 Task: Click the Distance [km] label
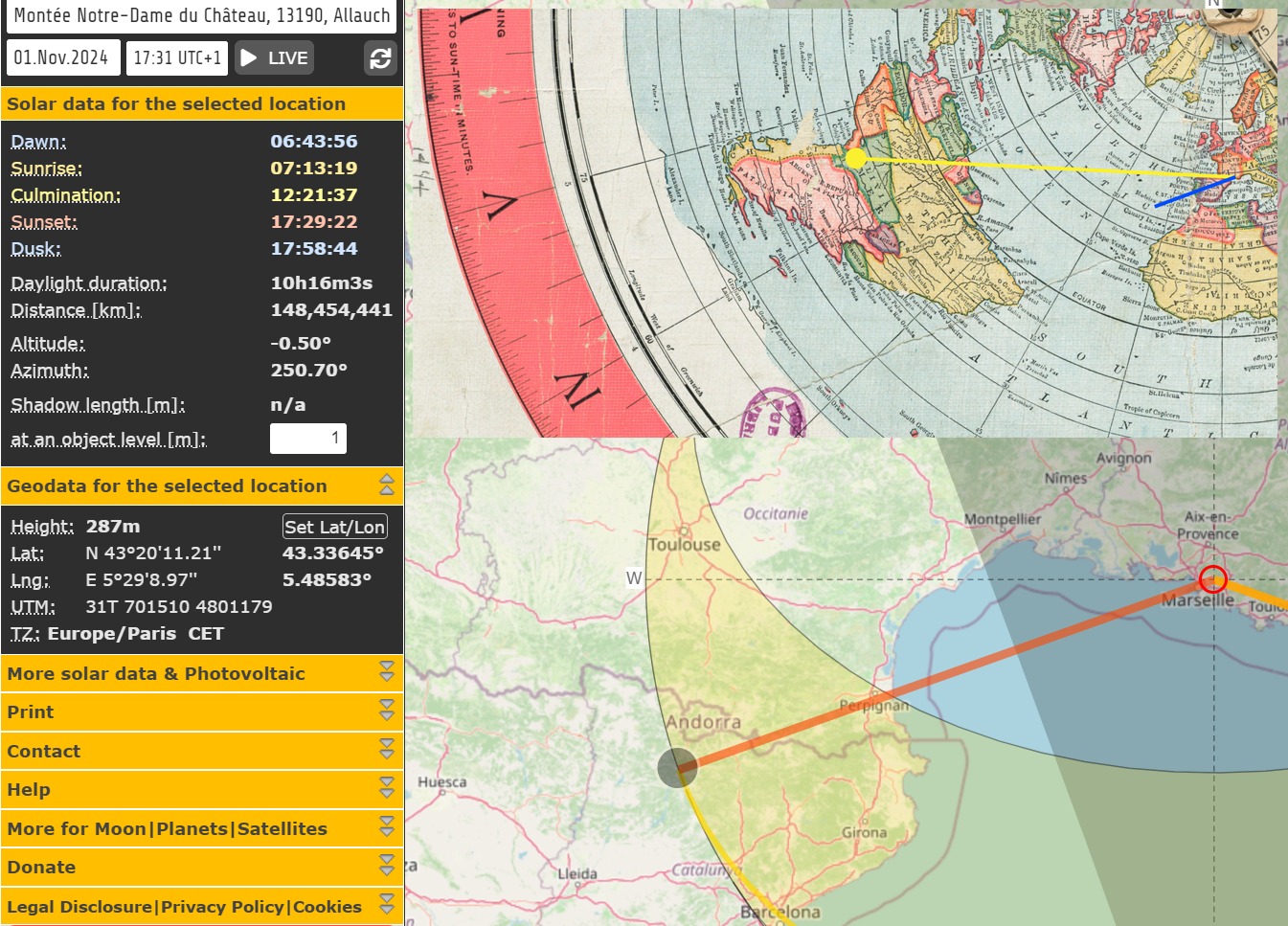click(76, 310)
